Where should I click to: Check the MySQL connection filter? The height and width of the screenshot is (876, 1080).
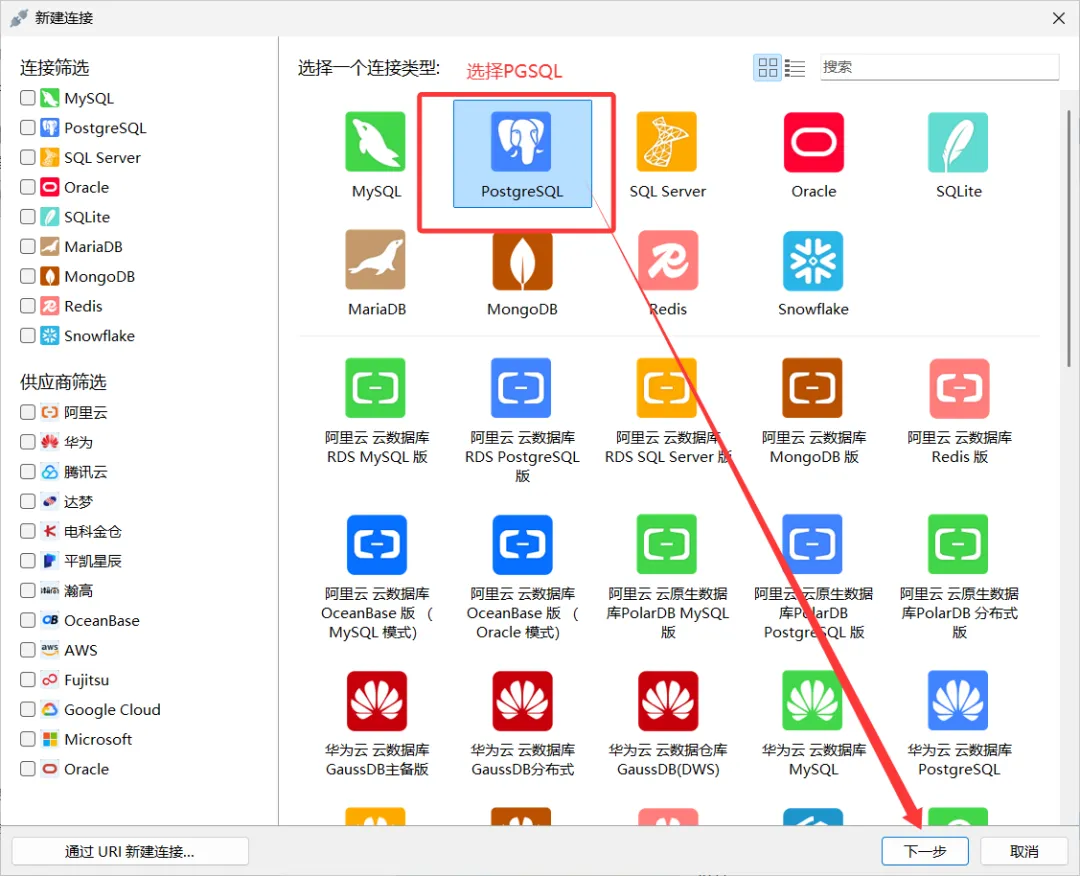click(x=28, y=98)
